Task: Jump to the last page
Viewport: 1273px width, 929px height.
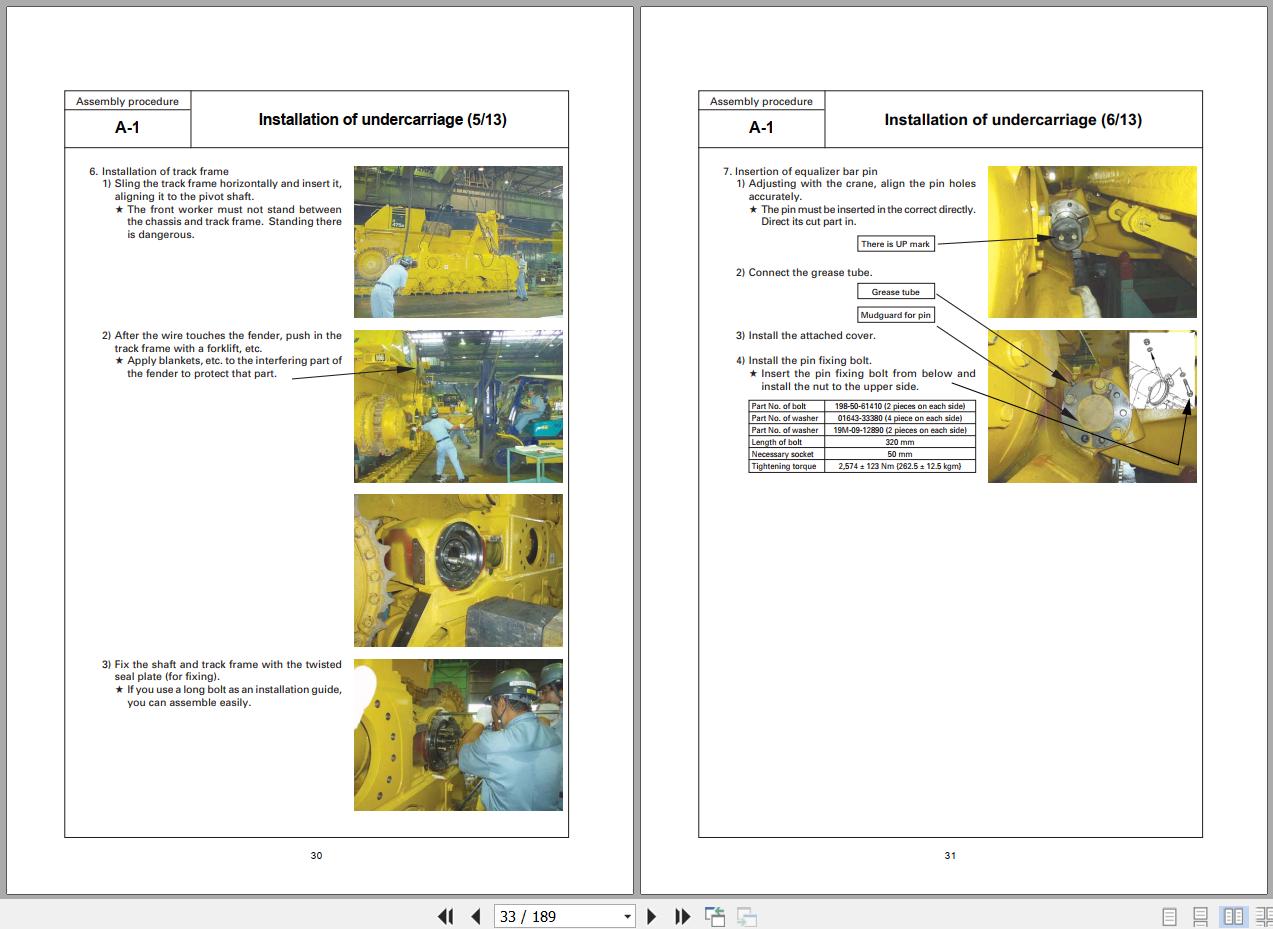Action: [x=683, y=916]
